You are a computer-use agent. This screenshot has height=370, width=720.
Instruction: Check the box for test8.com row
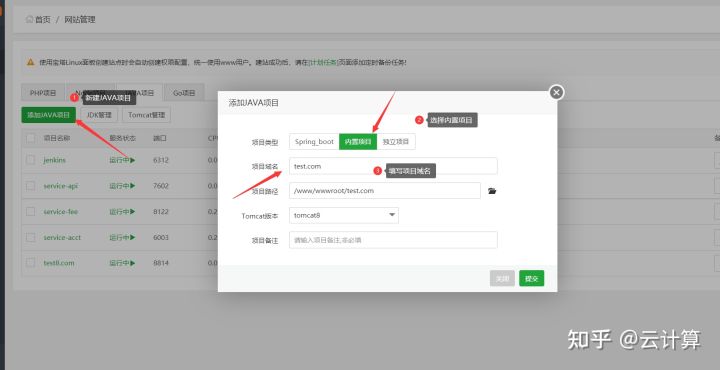click(30, 263)
